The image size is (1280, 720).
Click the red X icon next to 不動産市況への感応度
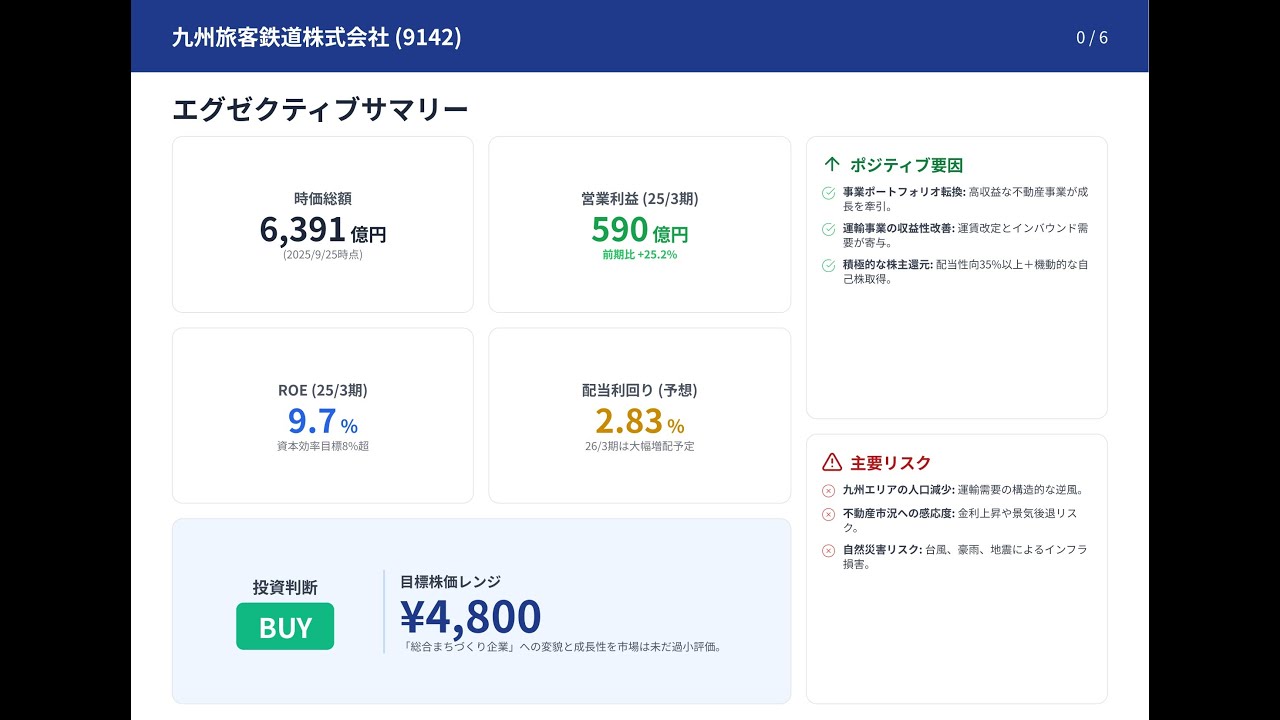tap(828, 514)
